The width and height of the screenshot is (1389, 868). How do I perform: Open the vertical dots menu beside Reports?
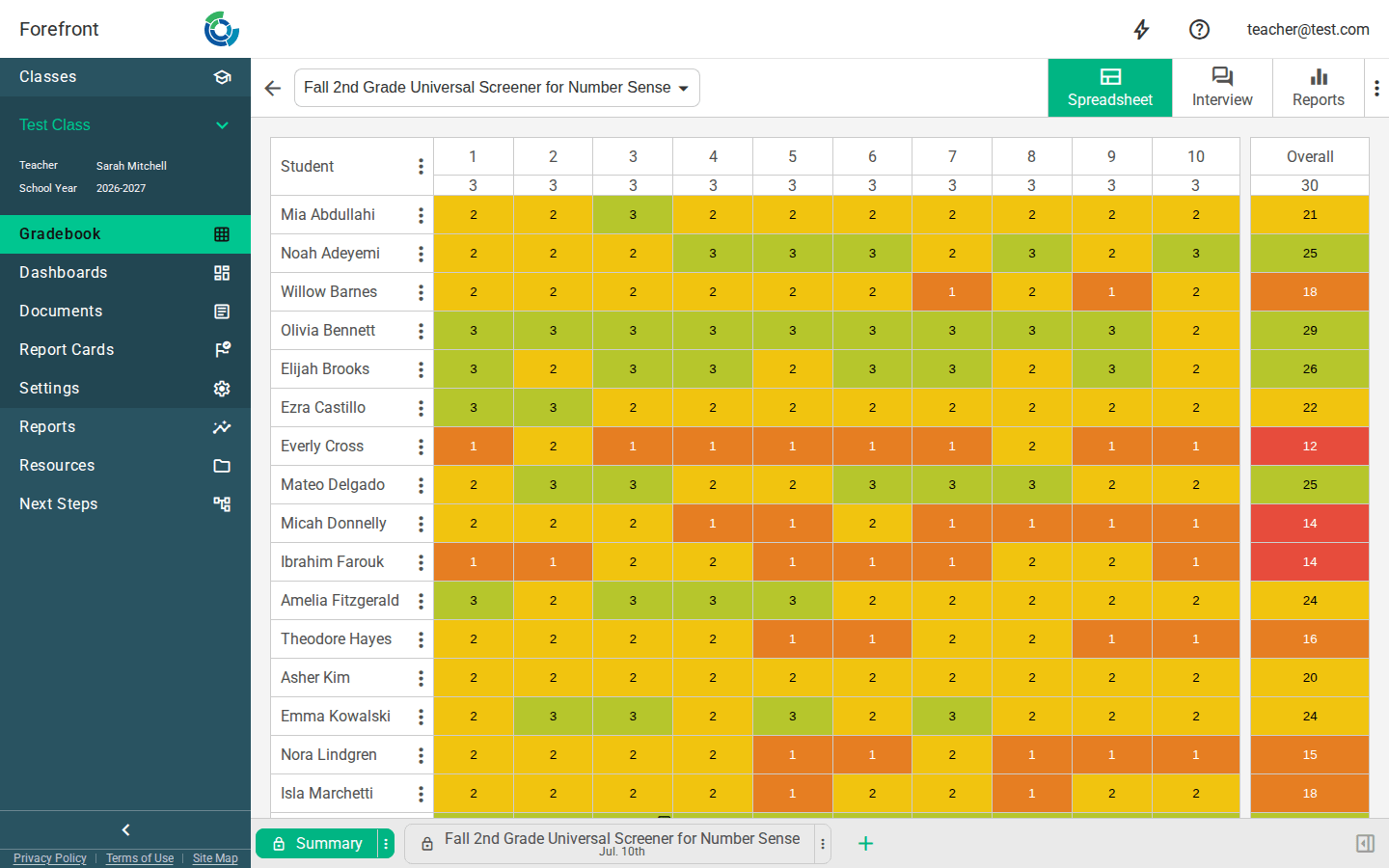click(x=1376, y=88)
